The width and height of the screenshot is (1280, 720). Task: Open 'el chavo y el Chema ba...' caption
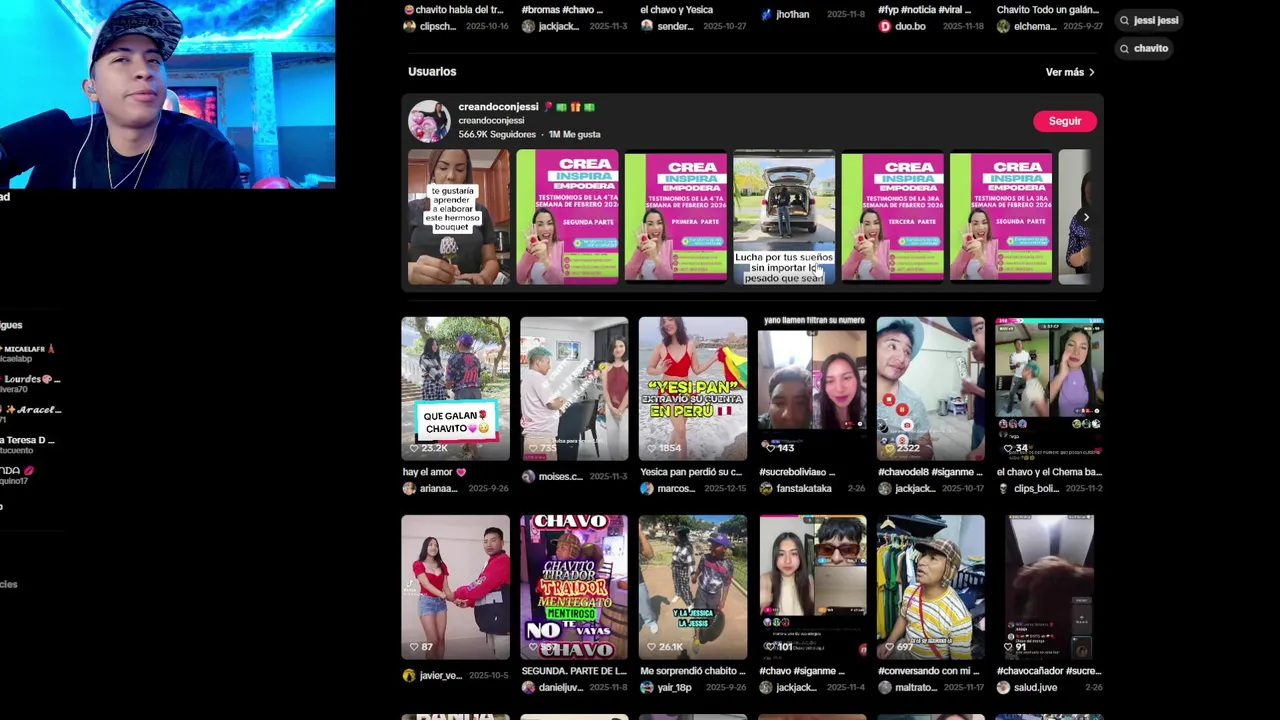point(1049,472)
